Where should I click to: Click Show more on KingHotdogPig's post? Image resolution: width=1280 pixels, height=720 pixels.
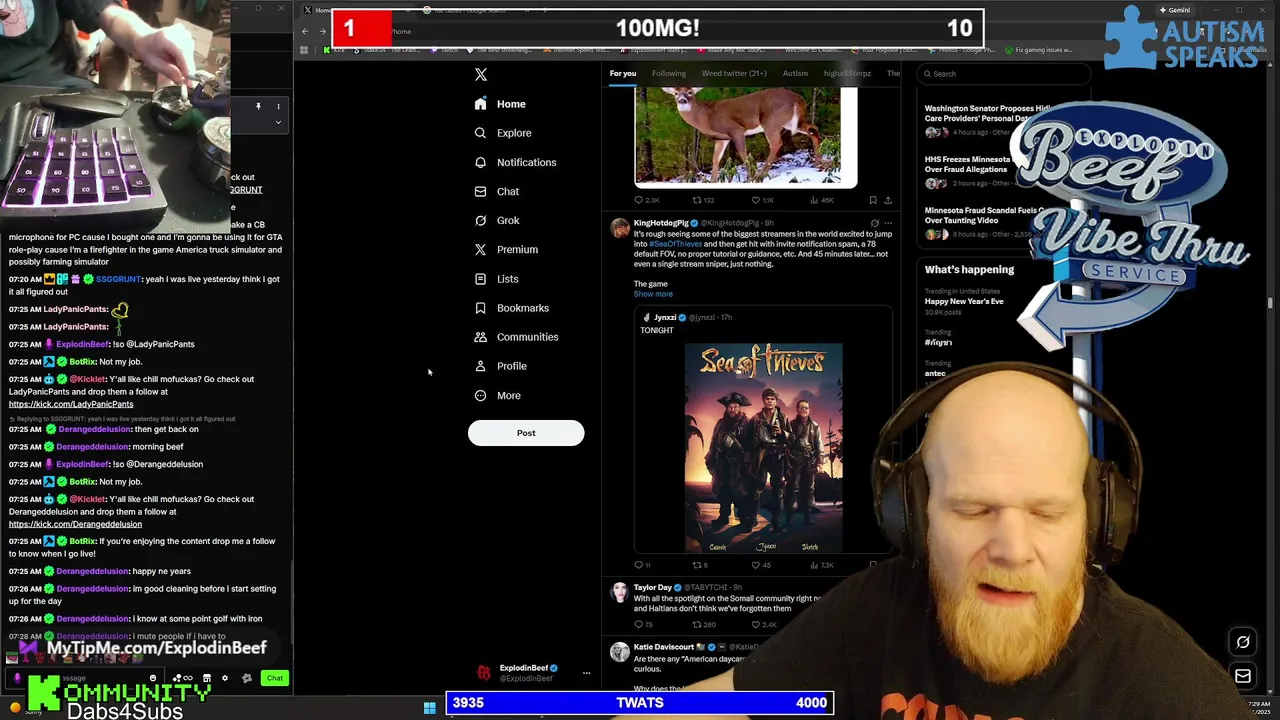pyautogui.click(x=653, y=294)
